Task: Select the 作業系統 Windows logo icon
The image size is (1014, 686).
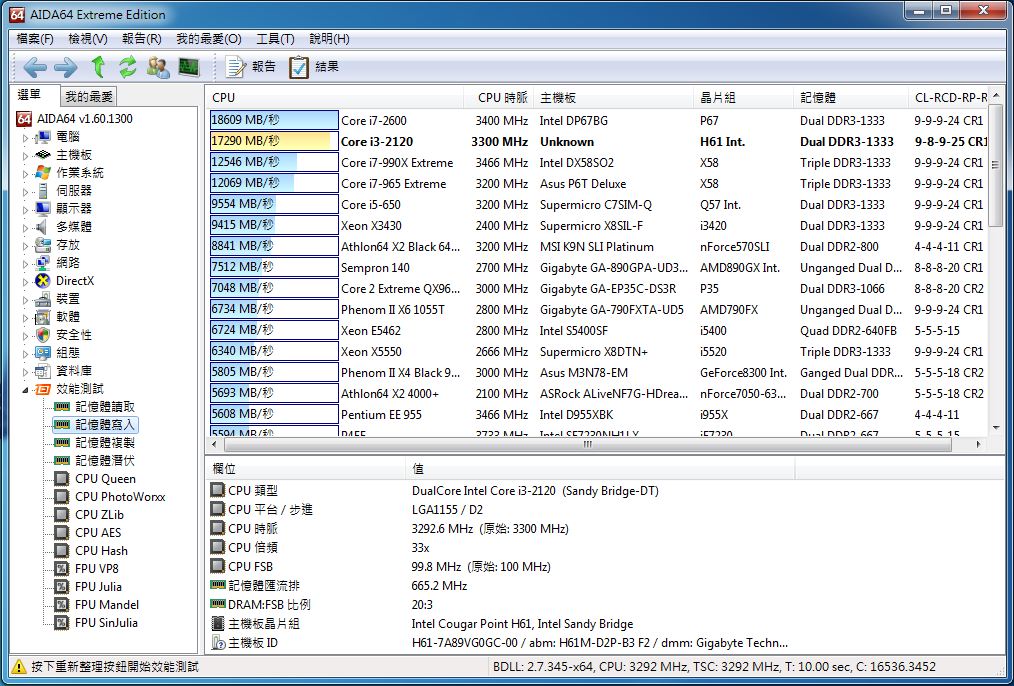Action: click(43, 173)
